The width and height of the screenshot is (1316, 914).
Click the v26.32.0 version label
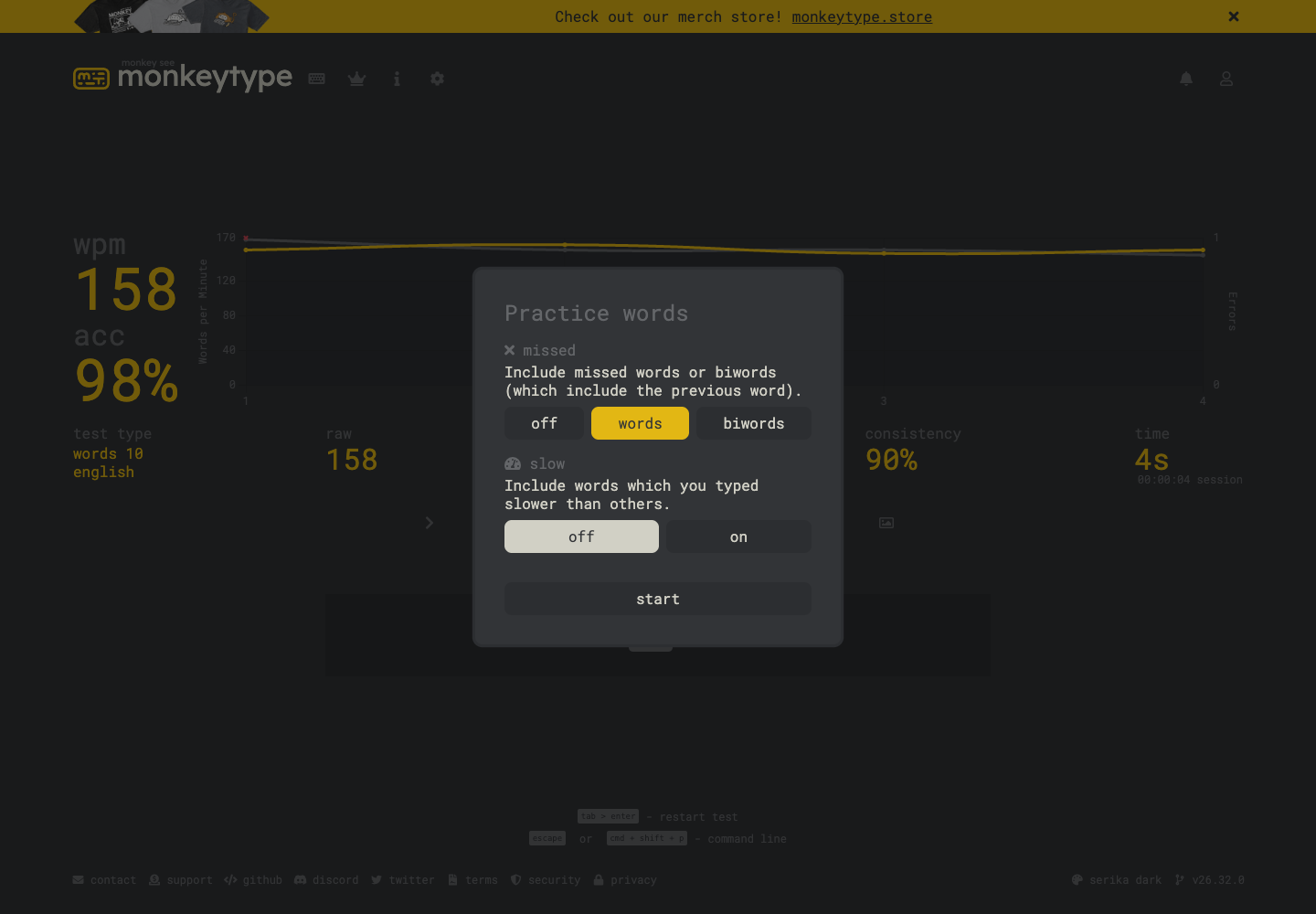click(1209, 880)
